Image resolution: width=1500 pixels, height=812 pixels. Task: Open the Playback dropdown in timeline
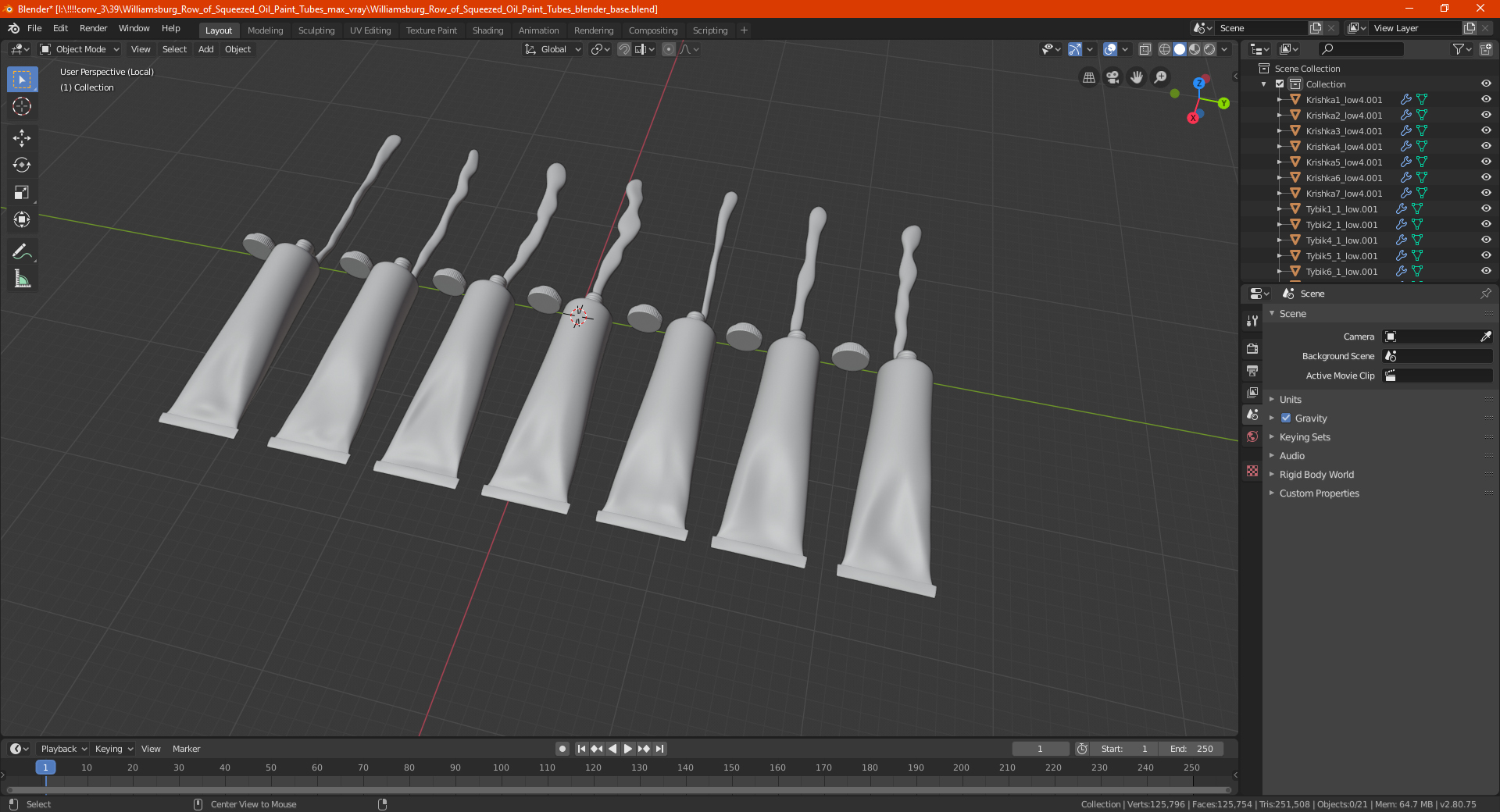point(64,749)
